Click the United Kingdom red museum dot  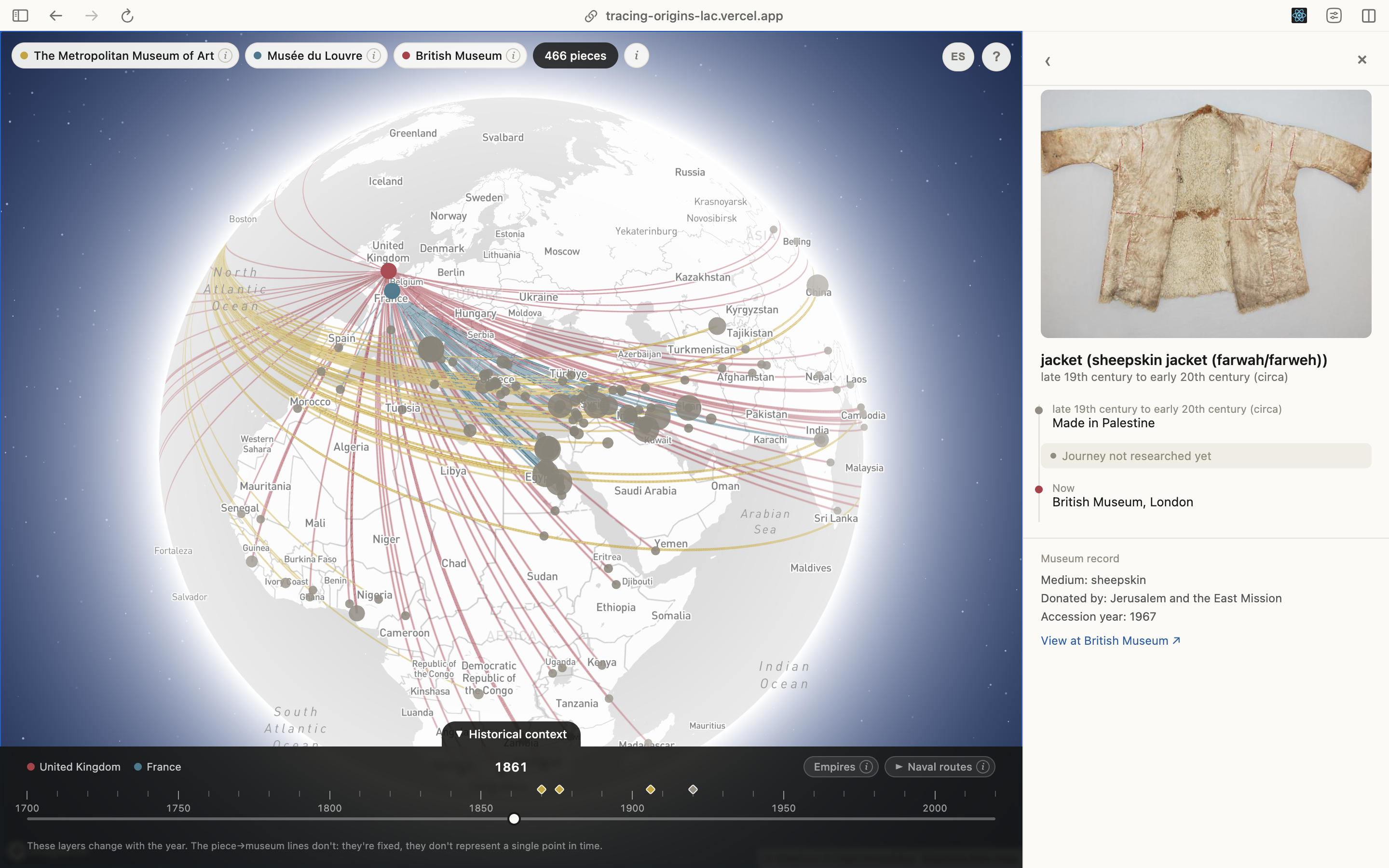point(389,271)
